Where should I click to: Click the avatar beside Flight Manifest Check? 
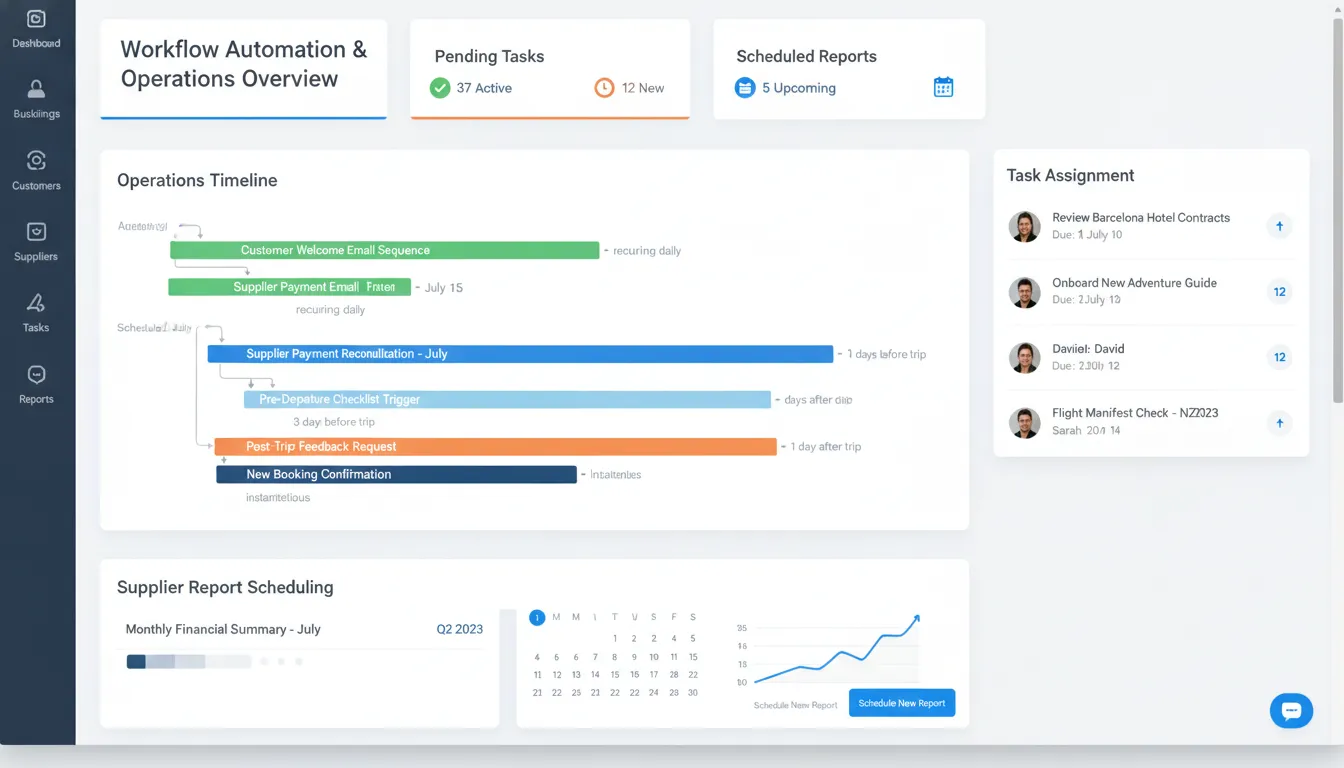1024,423
